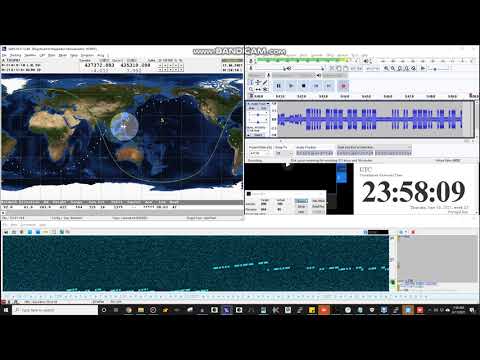Click the Copy icon in Audacity
This screenshot has width=480, height=360.
coord(339,68)
